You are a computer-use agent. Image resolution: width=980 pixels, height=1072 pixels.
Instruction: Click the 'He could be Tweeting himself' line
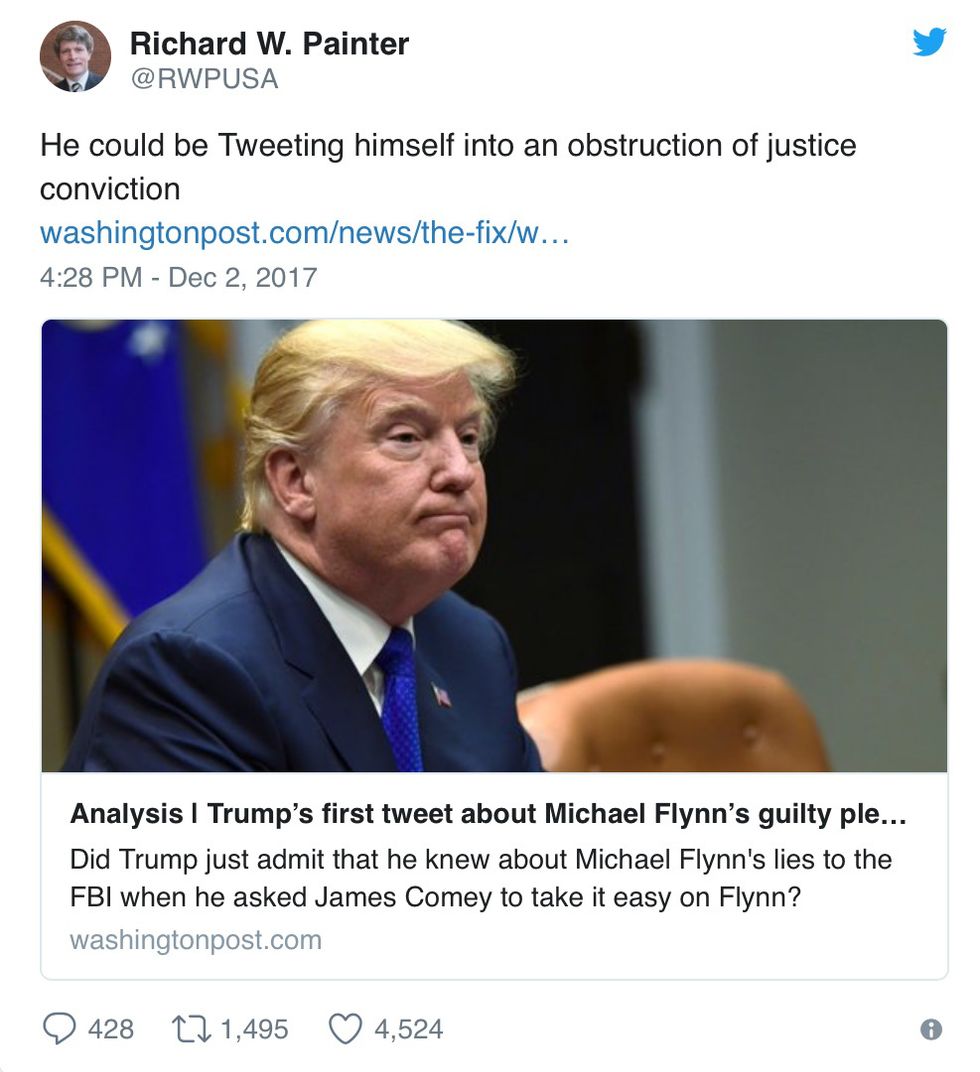point(448,146)
